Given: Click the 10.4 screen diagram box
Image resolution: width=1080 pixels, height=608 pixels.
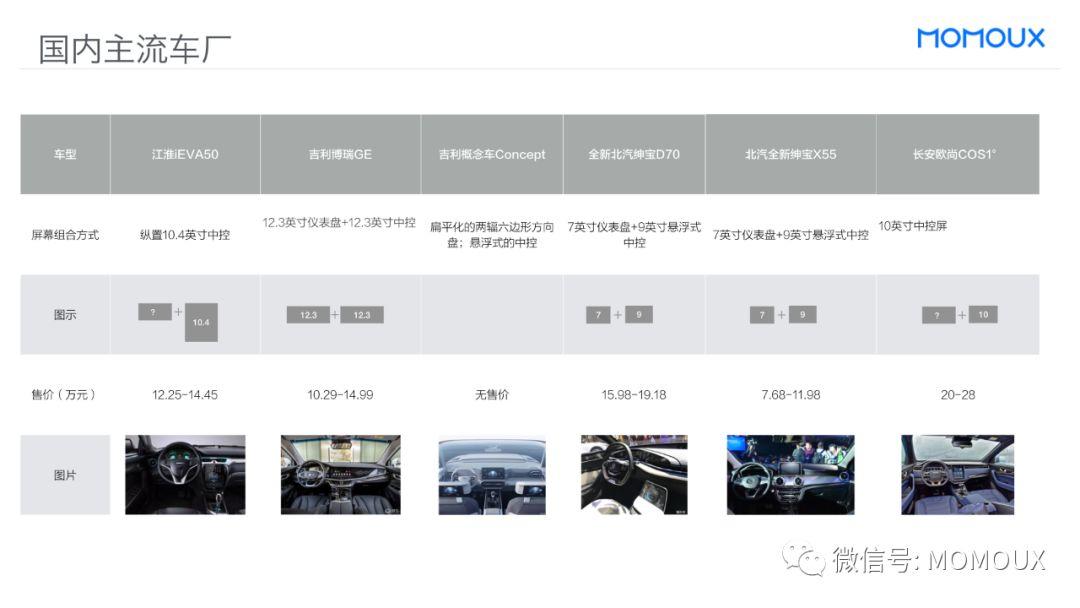Looking at the screenshot, I should pyautogui.click(x=201, y=322).
